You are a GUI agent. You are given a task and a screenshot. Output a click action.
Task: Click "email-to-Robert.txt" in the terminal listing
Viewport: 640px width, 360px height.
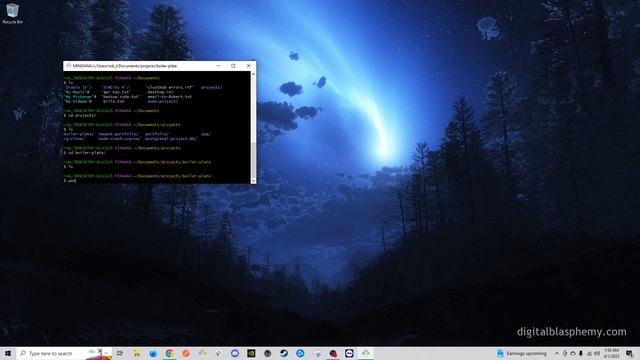(x=169, y=97)
